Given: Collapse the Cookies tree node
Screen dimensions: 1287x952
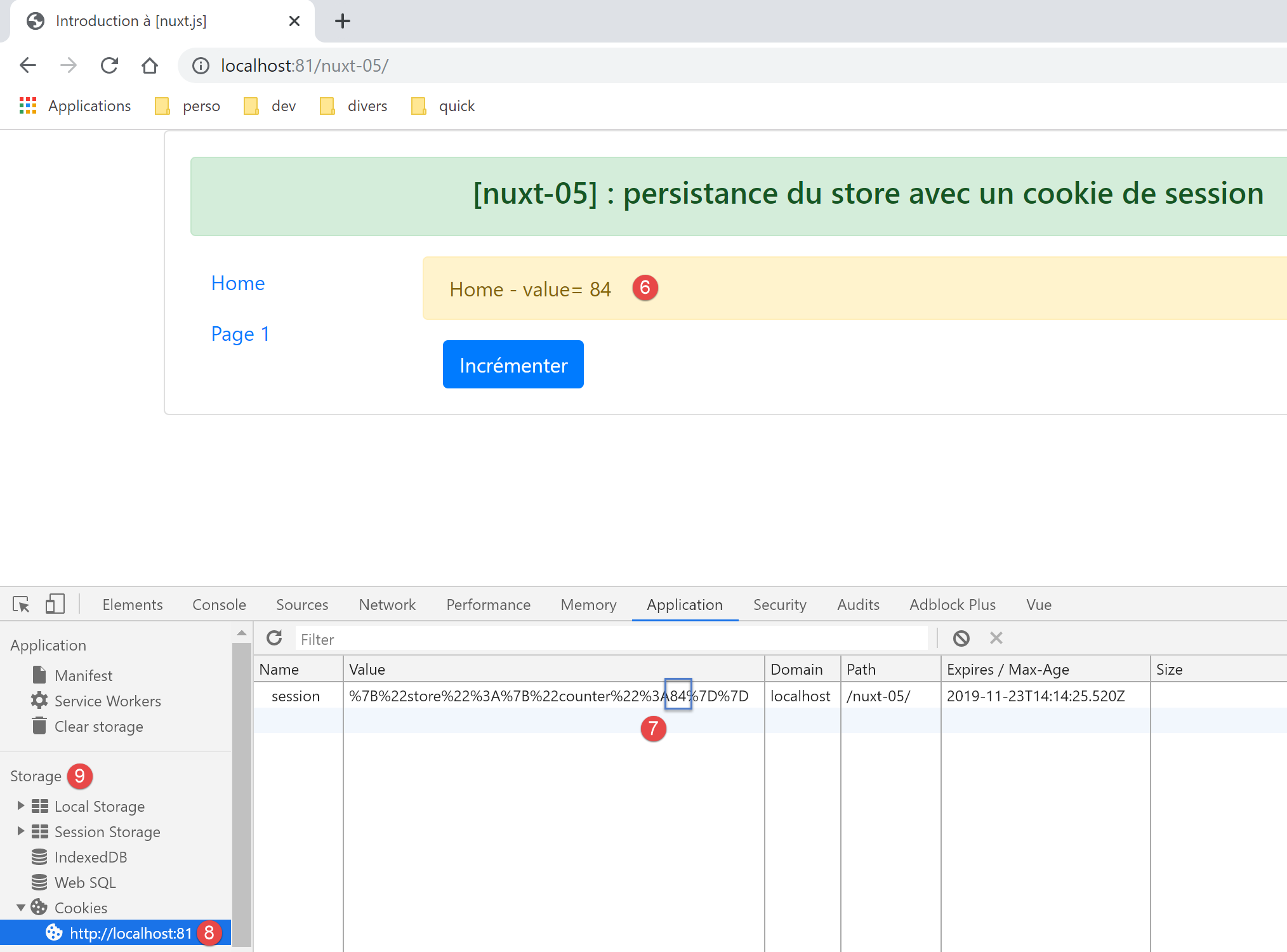Looking at the screenshot, I should [x=20, y=907].
